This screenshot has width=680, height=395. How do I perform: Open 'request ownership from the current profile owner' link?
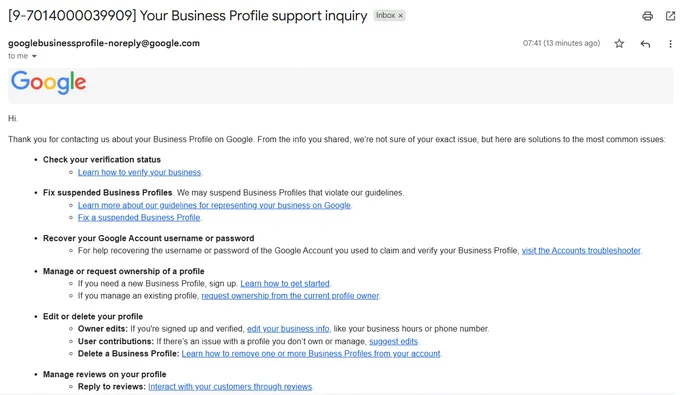click(290, 295)
